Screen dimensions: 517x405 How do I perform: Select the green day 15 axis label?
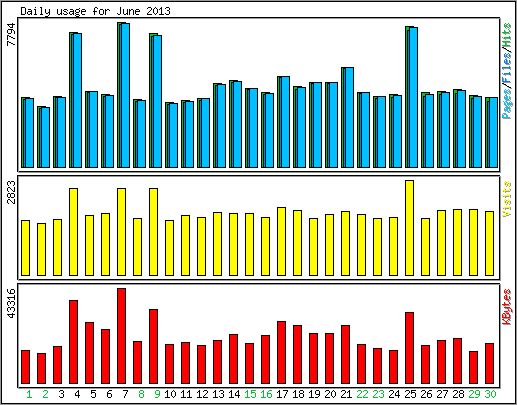coord(250,394)
